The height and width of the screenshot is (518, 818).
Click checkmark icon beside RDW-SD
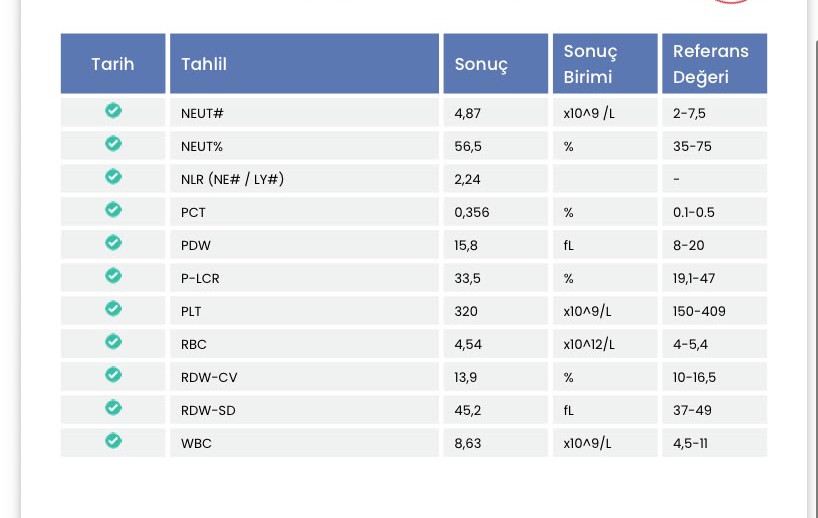tap(113, 408)
